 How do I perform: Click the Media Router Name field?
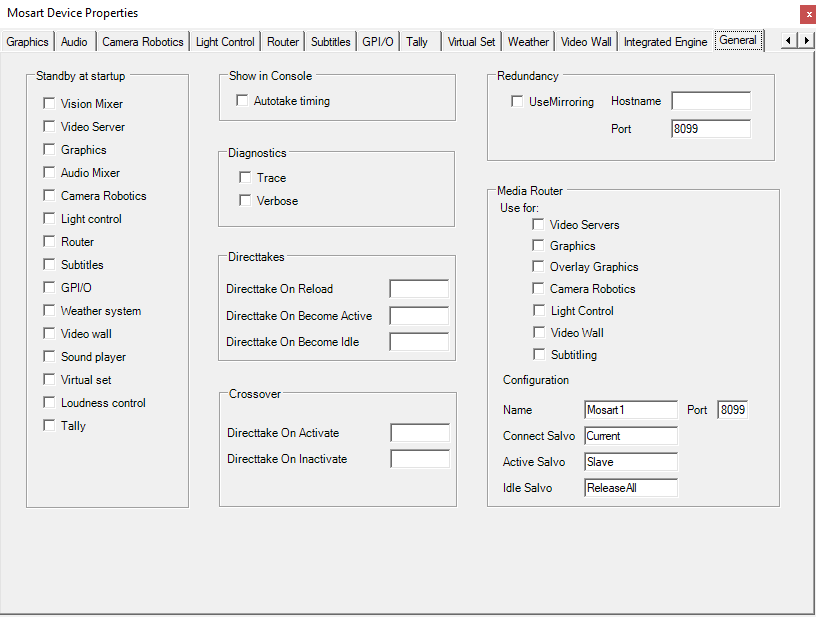(x=630, y=410)
